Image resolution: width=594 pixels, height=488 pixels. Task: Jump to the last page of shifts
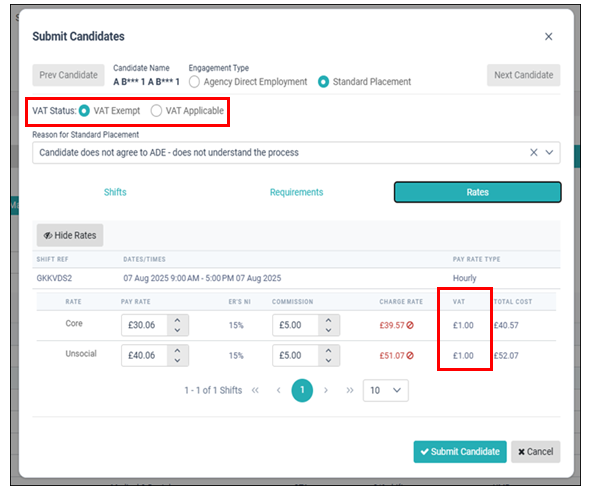(x=350, y=390)
